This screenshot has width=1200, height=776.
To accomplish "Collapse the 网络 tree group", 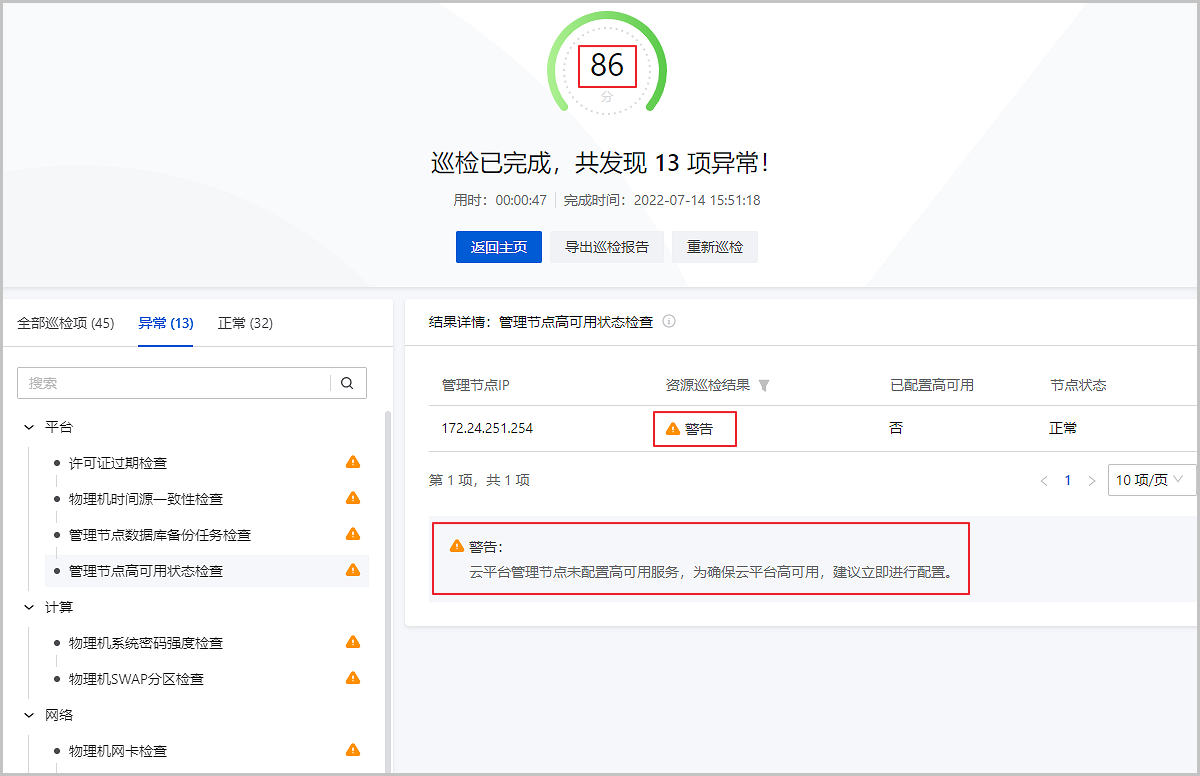I will point(29,715).
